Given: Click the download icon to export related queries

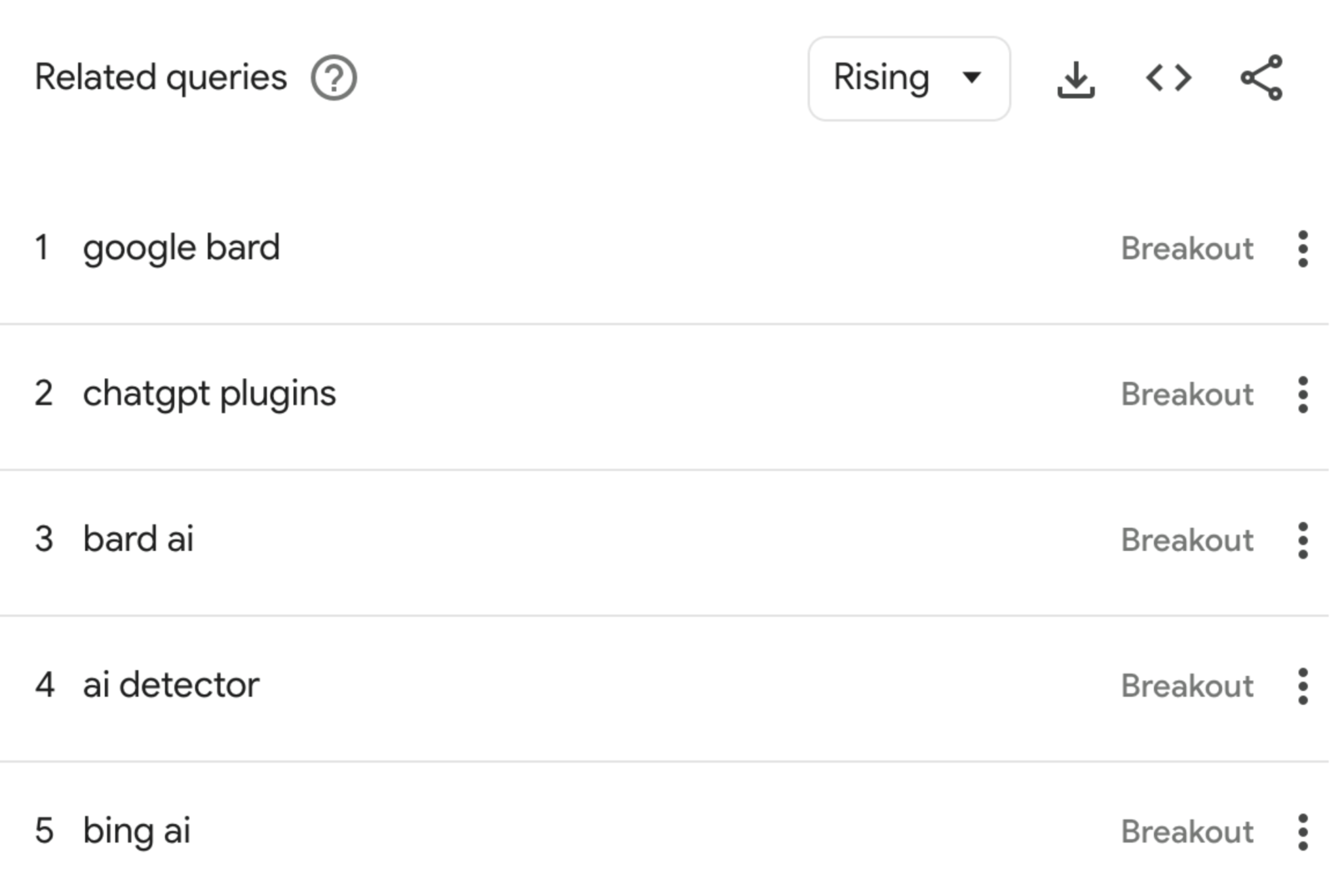Looking at the screenshot, I should point(1077,77).
